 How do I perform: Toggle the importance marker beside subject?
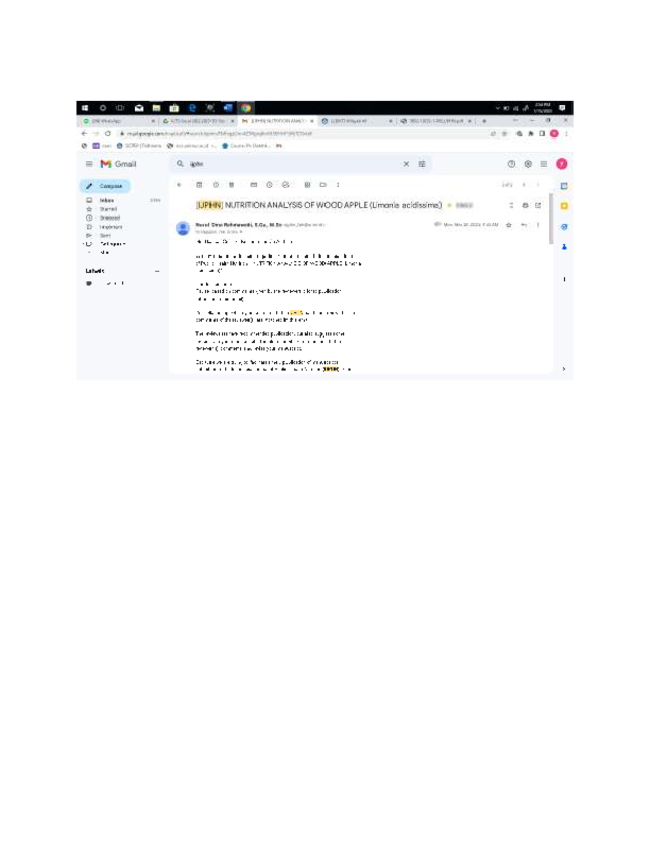(x=449, y=205)
